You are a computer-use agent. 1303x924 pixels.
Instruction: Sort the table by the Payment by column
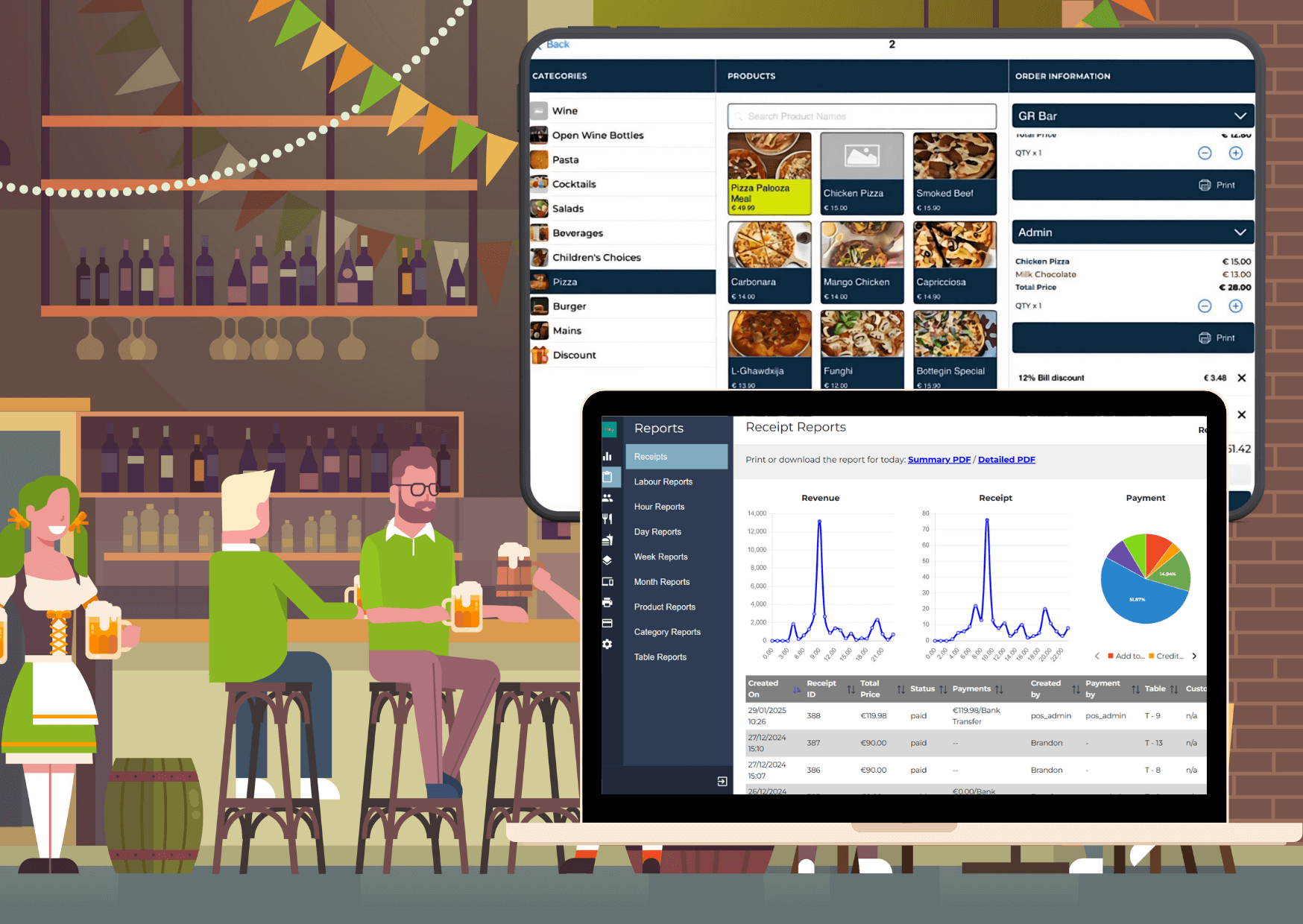(1135, 689)
